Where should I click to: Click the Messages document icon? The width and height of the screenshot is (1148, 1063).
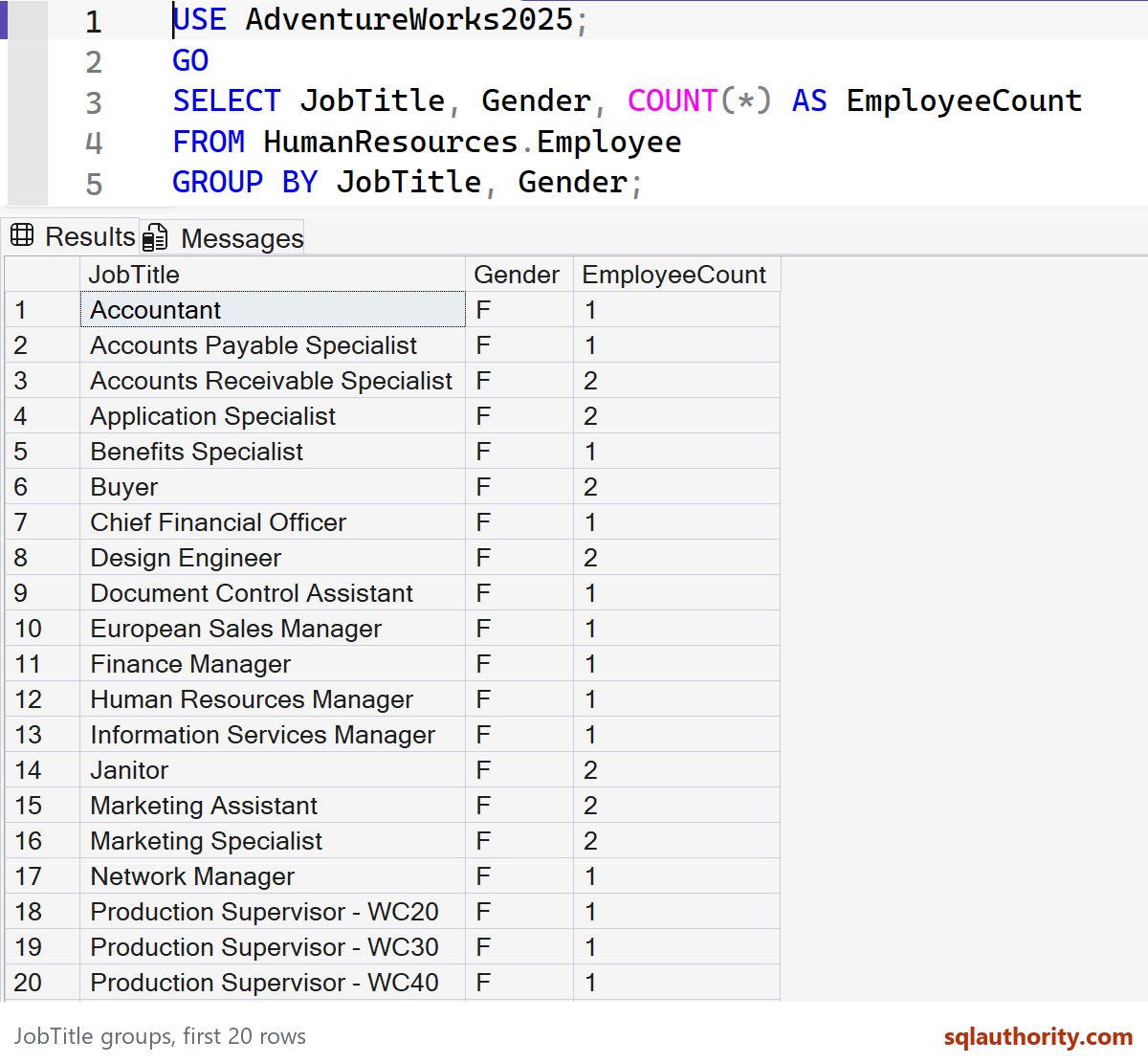155,237
